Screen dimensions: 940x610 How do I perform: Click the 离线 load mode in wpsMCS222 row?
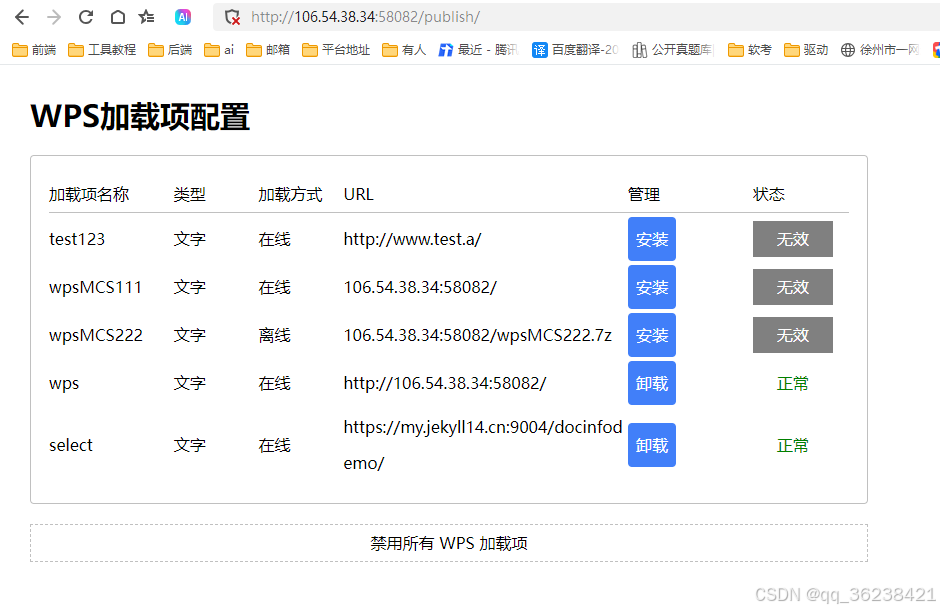pos(275,335)
